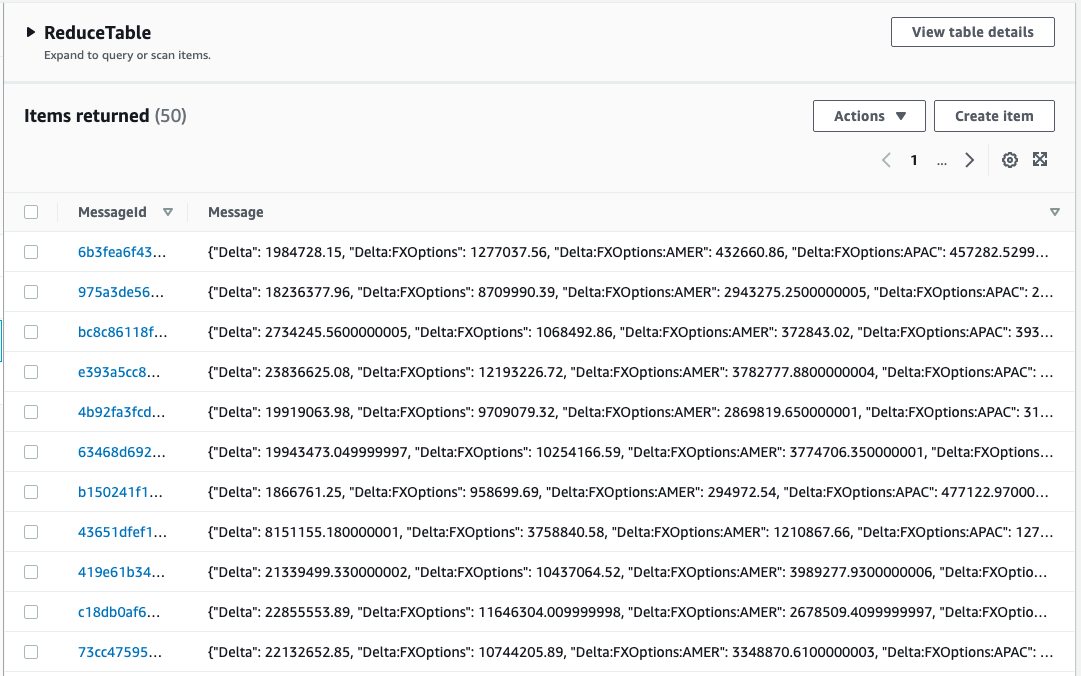Open item 4b92fa3fcd link
The height and width of the screenshot is (676, 1081).
[x=121, y=412]
